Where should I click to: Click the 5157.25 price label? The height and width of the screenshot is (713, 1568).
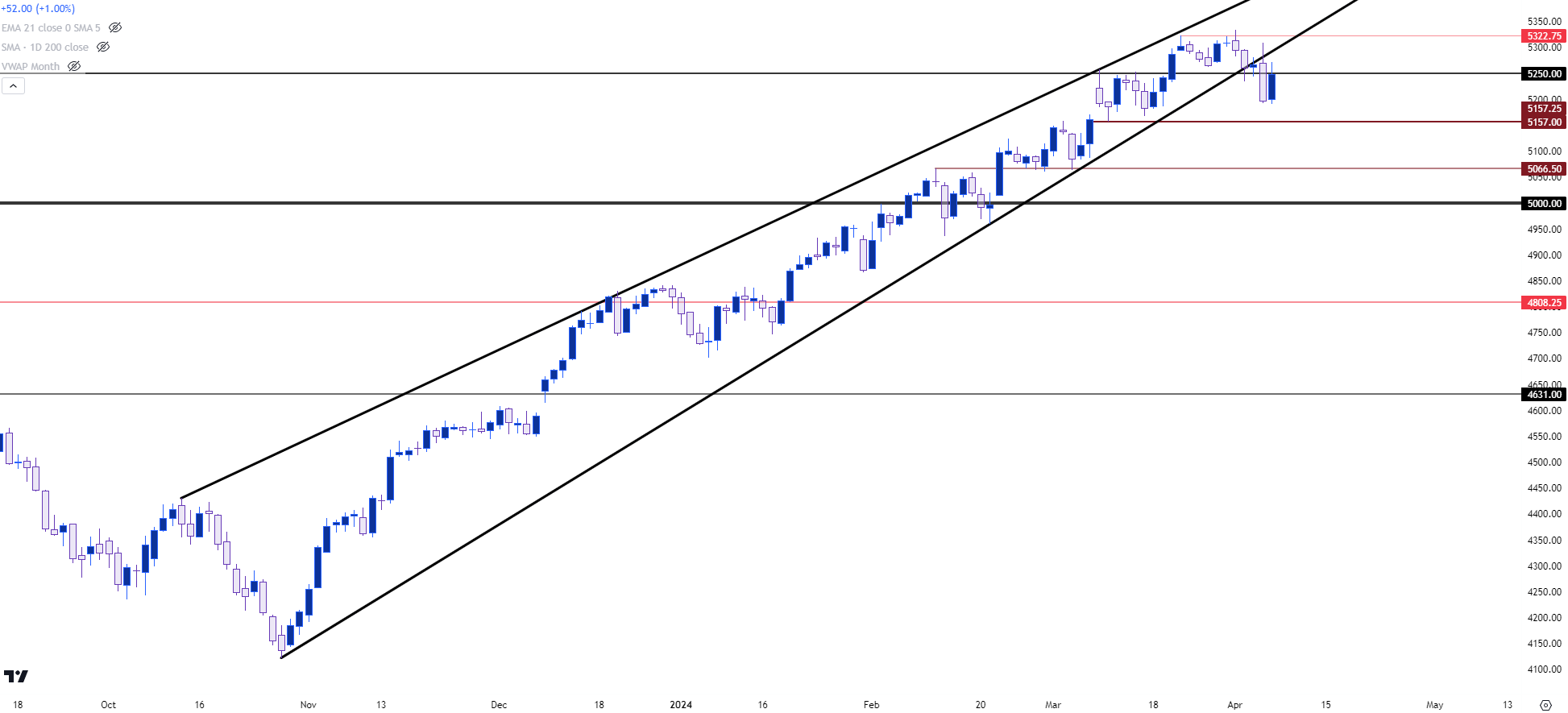pos(1544,109)
